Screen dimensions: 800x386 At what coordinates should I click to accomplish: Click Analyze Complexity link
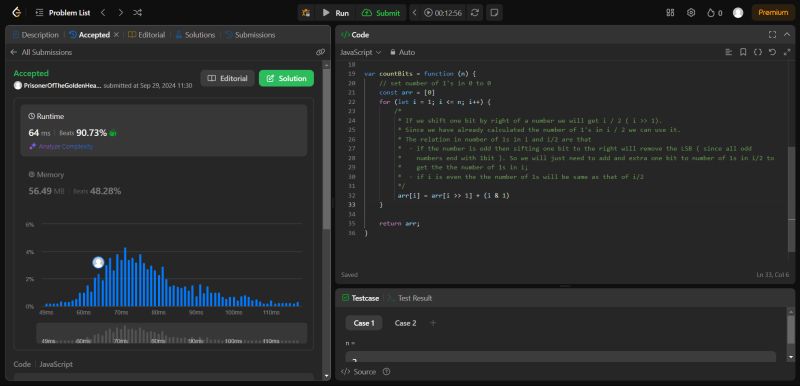61,146
